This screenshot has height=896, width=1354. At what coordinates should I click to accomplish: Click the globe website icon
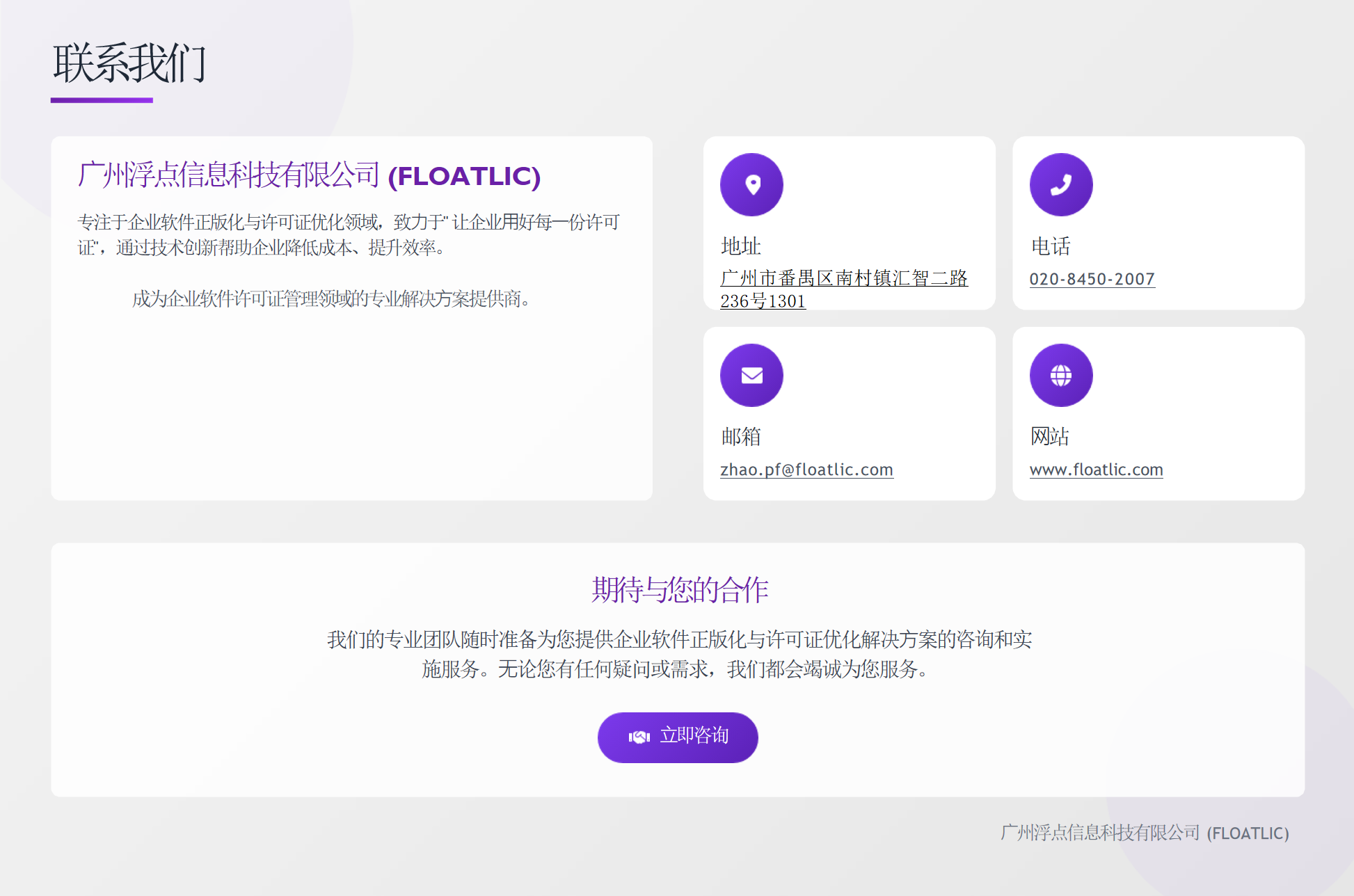pyautogui.click(x=1061, y=376)
